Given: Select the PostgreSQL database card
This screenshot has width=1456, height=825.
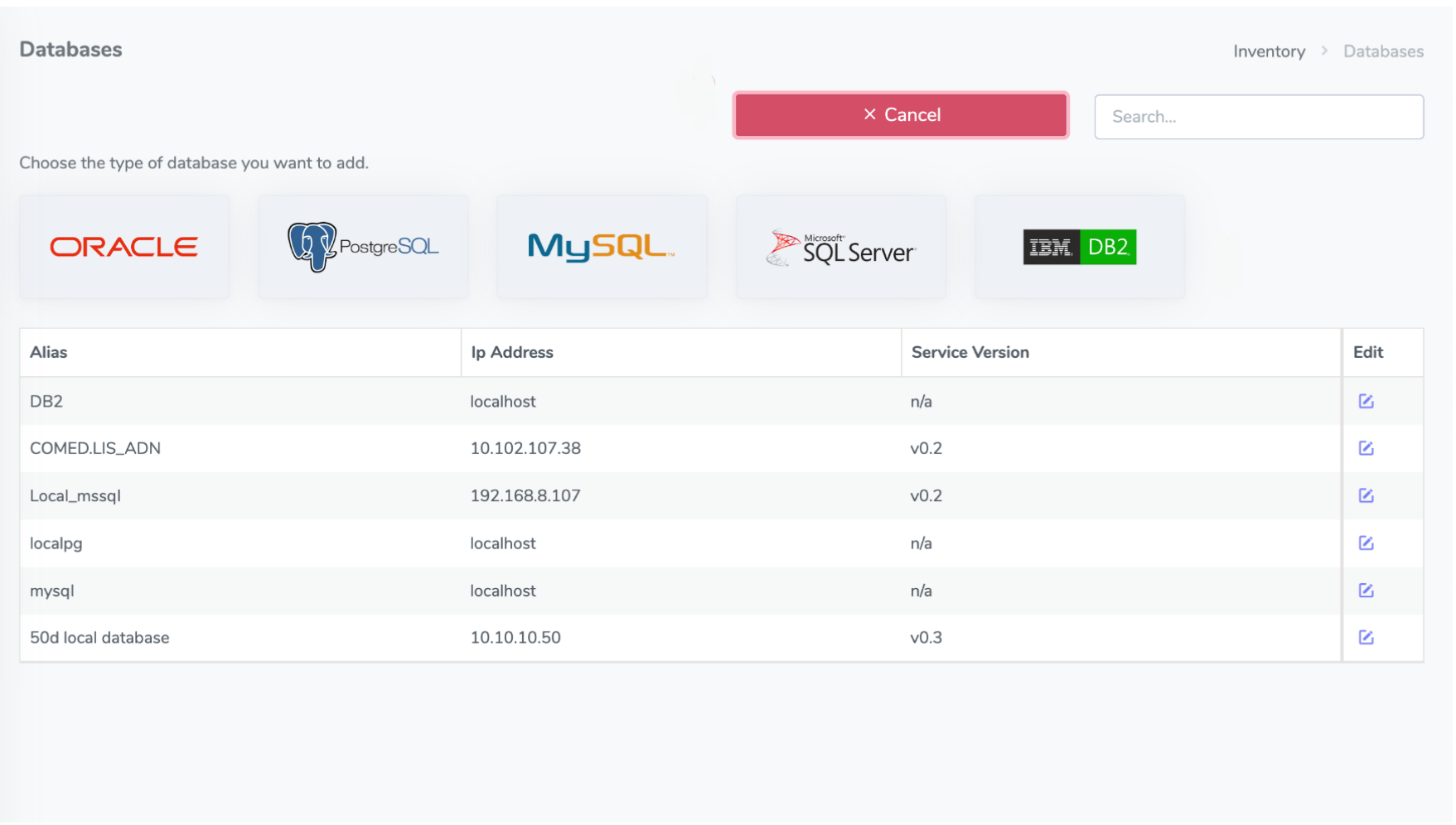Looking at the screenshot, I should (x=363, y=247).
